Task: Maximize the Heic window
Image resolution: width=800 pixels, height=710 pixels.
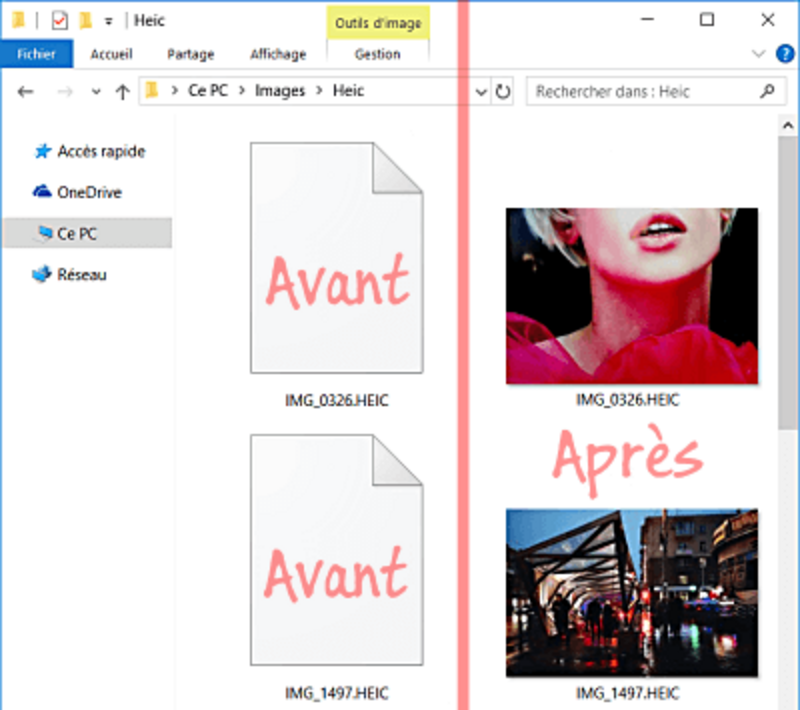Action: (707, 19)
